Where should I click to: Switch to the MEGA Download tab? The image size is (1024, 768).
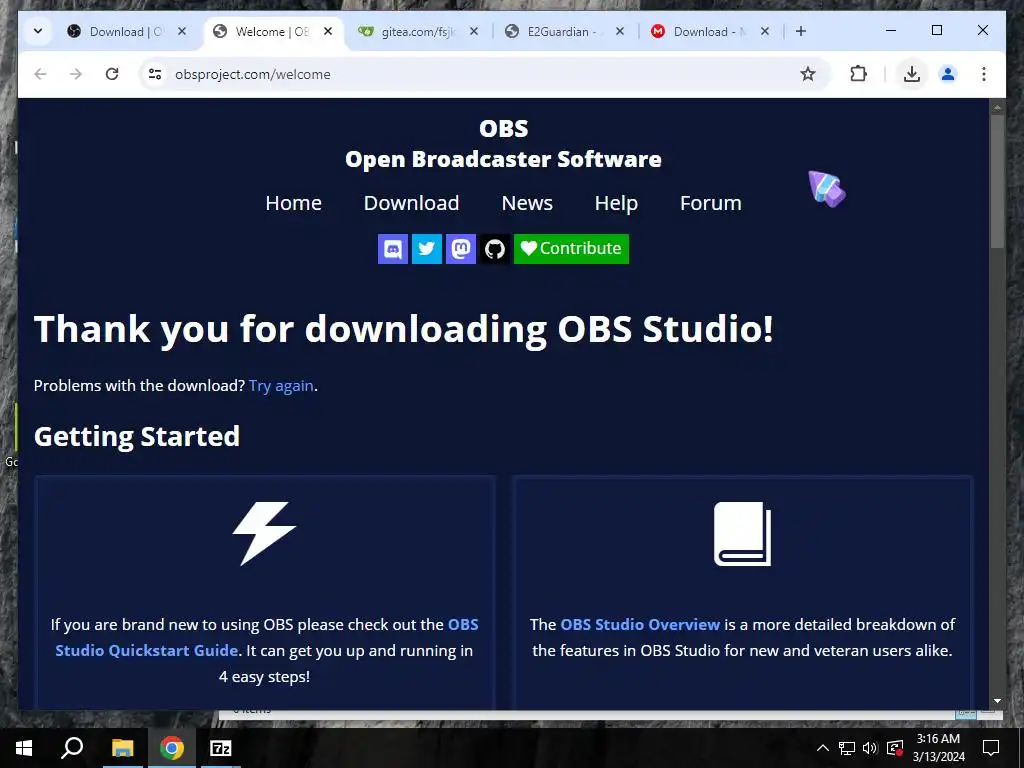[709, 31]
